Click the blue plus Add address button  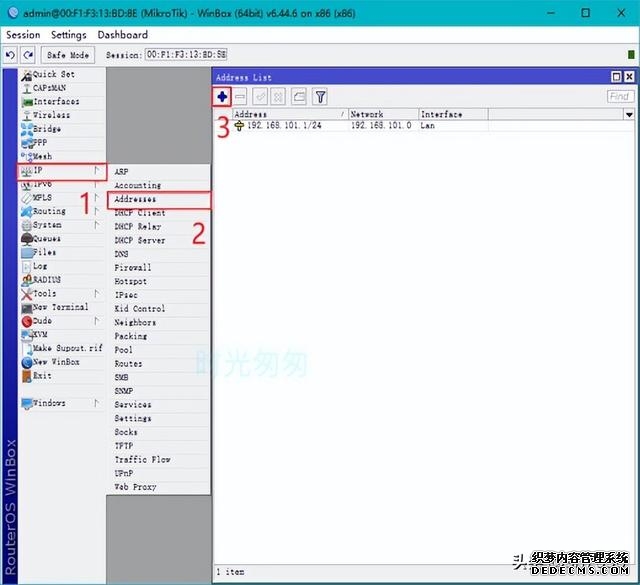pyautogui.click(x=222, y=97)
